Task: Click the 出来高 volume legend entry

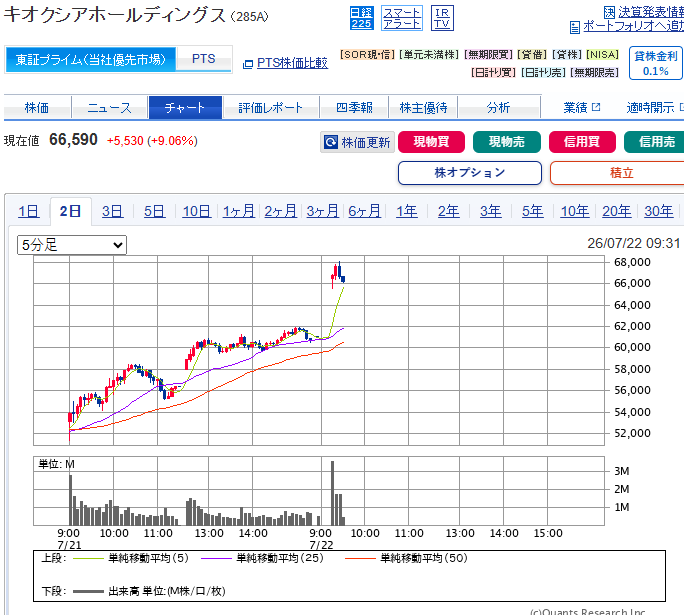Action: (149, 591)
